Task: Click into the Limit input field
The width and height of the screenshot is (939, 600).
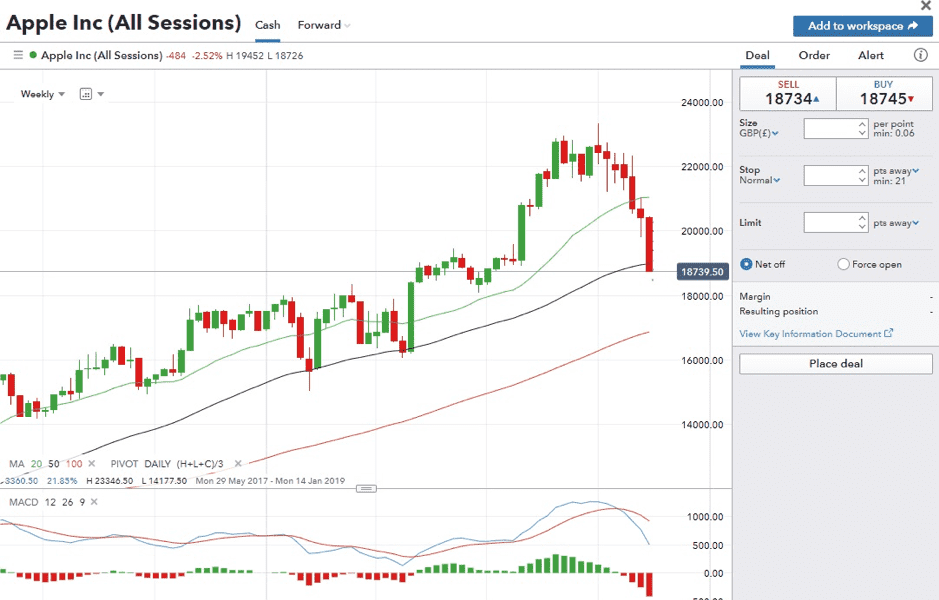Action: coord(831,222)
